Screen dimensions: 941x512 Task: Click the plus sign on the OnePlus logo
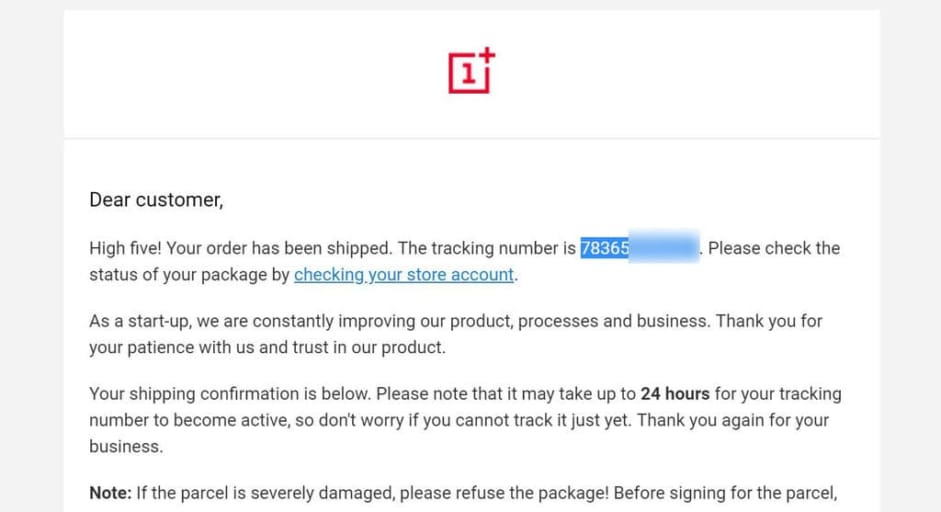487,55
